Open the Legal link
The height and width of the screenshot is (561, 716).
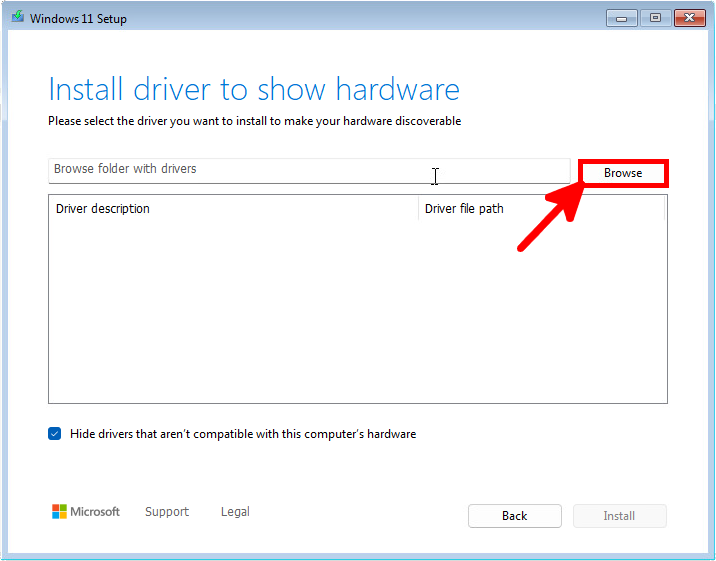(235, 512)
